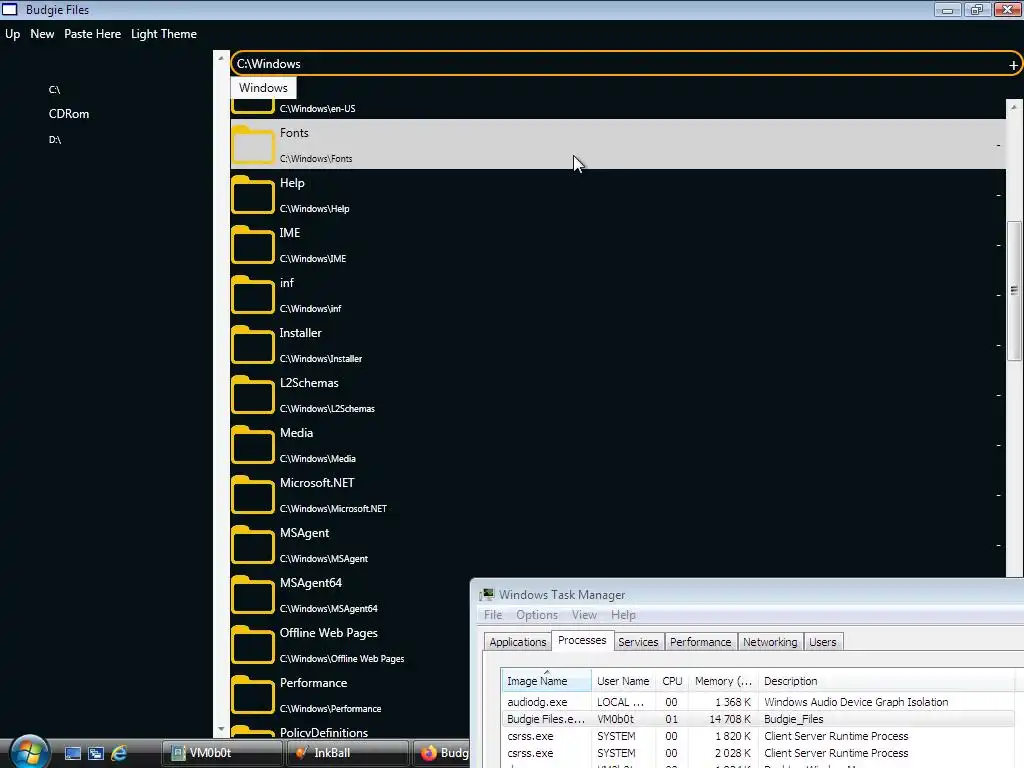Select the Budgie Files.exe process
The width and height of the screenshot is (1024, 768).
click(x=758, y=719)
